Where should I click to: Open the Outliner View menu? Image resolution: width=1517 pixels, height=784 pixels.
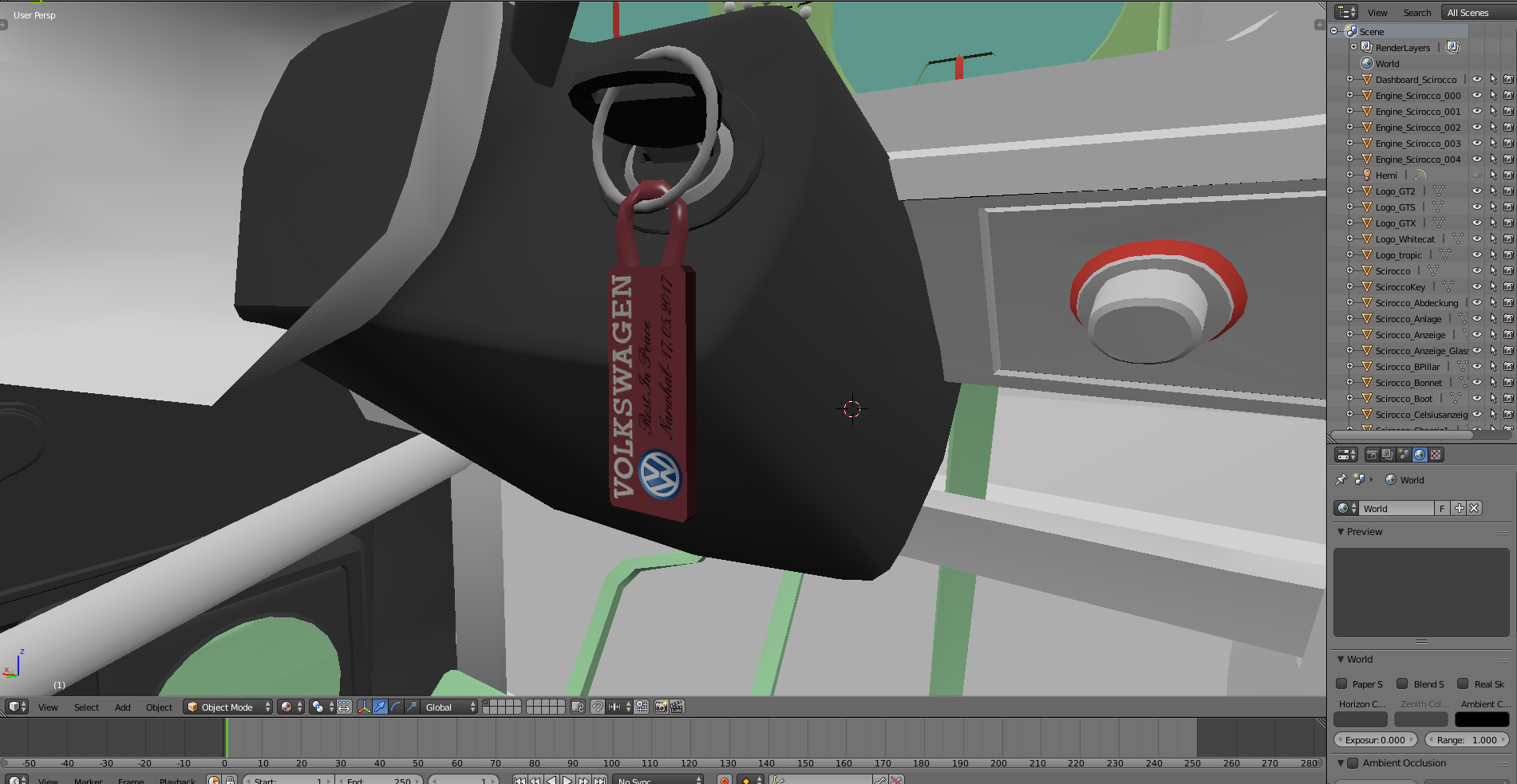coord(1377,13)
